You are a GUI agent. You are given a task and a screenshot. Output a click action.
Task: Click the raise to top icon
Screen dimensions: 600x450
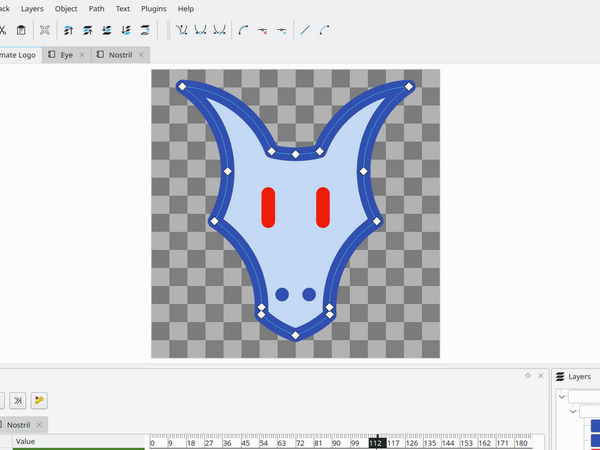coord(68,30)
